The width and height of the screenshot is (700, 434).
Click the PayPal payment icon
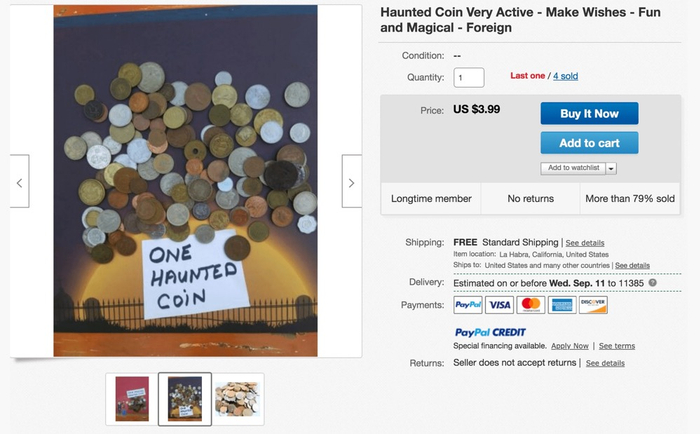468,305
